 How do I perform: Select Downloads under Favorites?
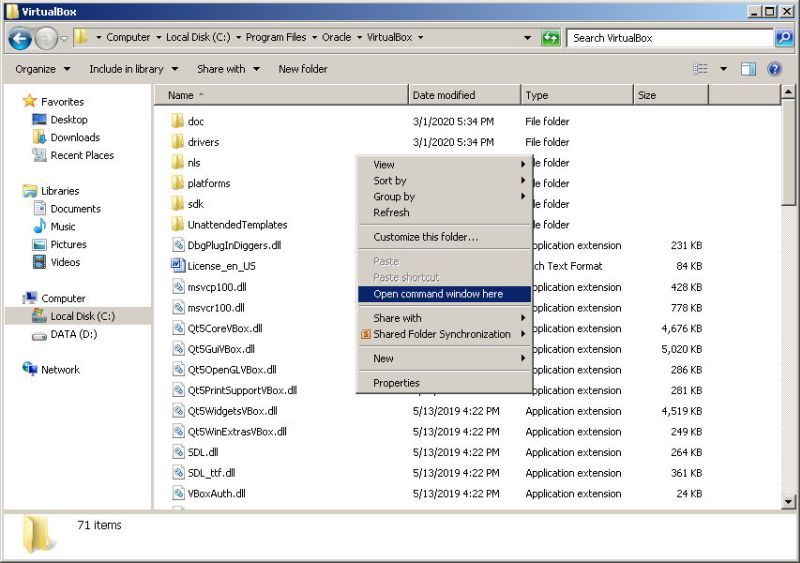75,137
